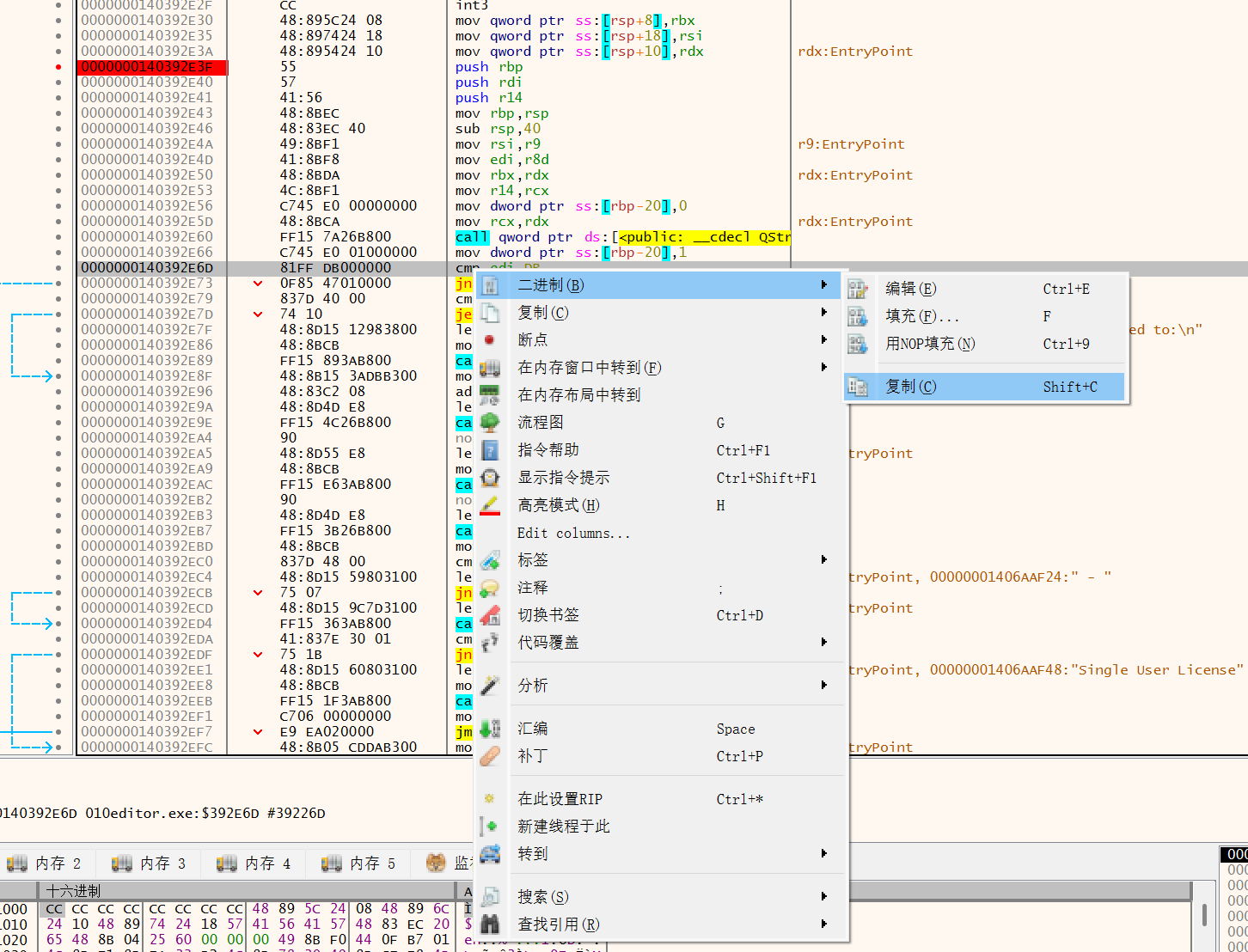Screen dimensions: 1248x952
Task: Toggle breakpoint bullet beside address 0000000140392EB2
Action: [58, 500]
